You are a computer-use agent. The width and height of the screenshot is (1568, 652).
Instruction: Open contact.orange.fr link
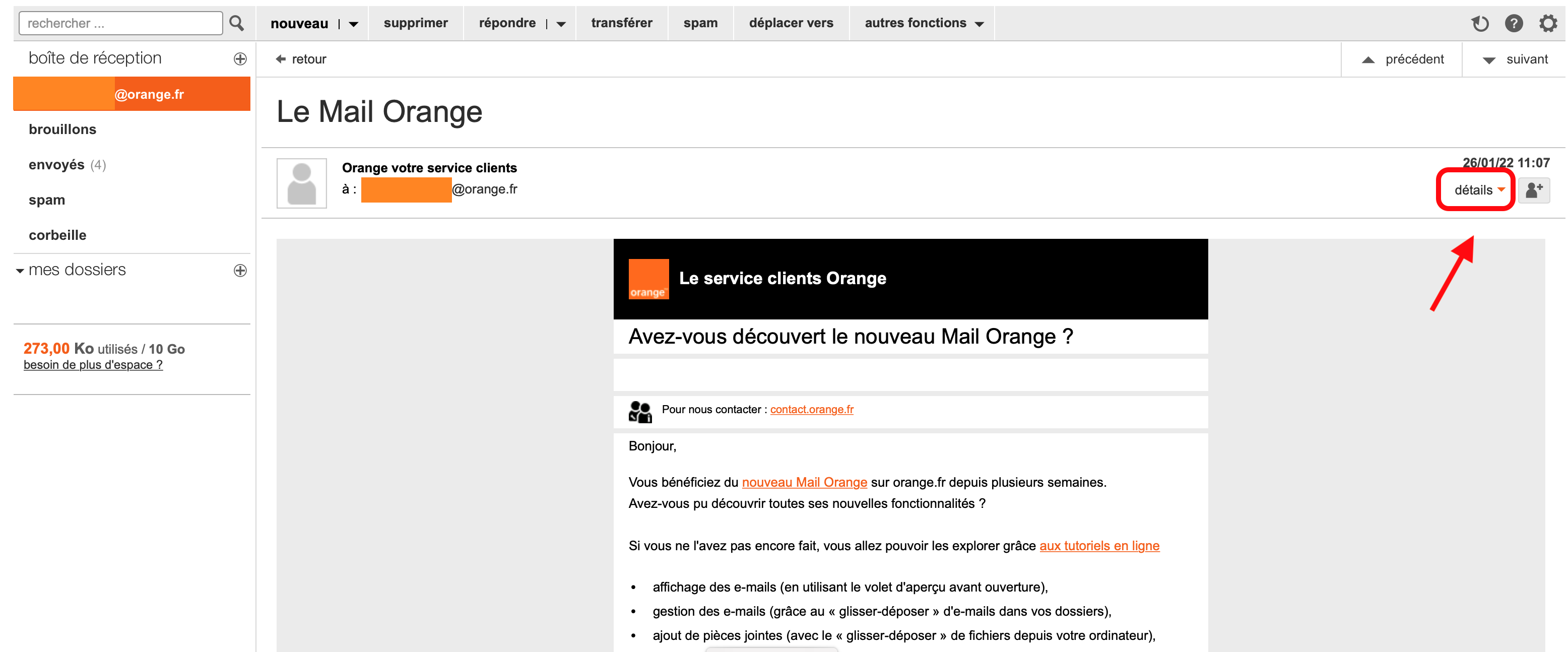pos(811,409)
